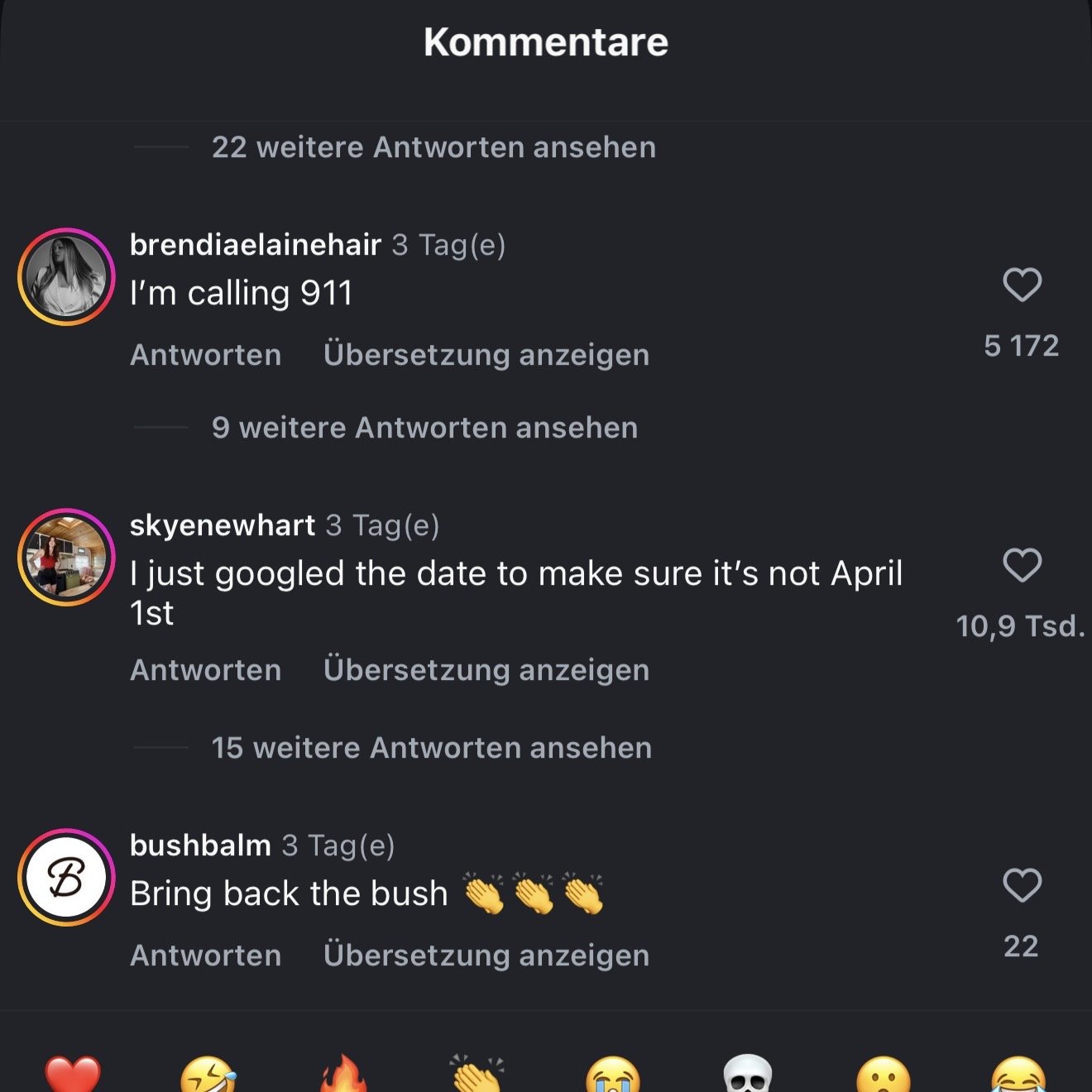The height and width of the screenshot is (1092, 1092).
Task: Reply to brendiaelainehair's comment via Antworten
Action: click(x=205, y=355)
